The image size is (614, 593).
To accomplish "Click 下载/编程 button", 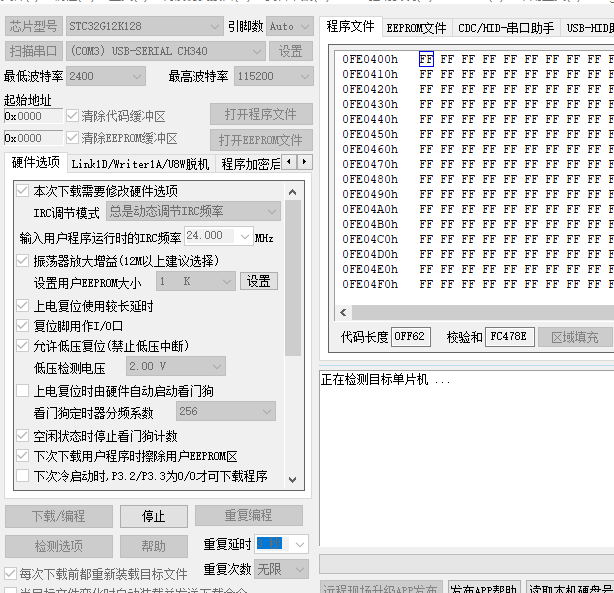I will 59,516.
